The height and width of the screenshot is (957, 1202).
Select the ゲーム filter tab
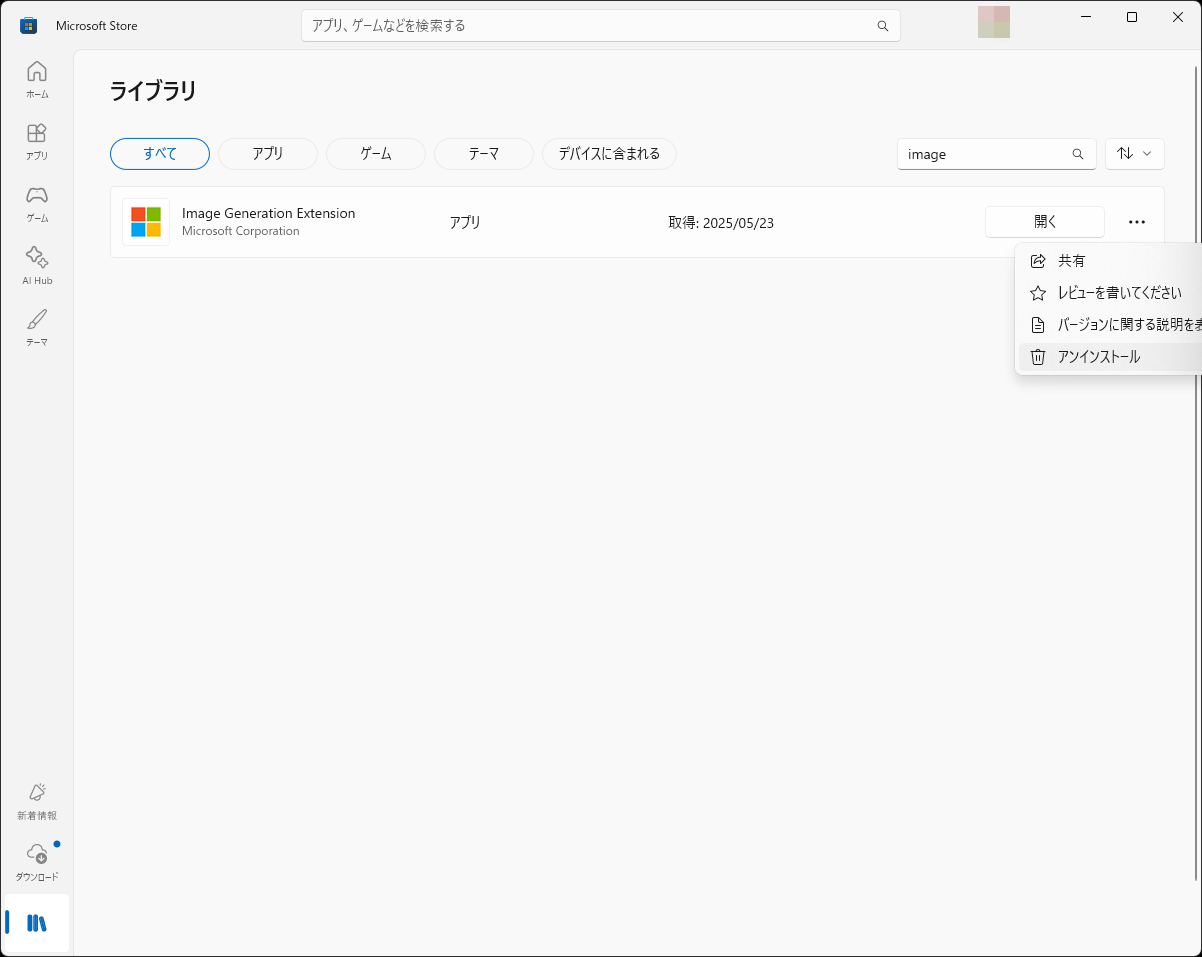click(376, 154)
